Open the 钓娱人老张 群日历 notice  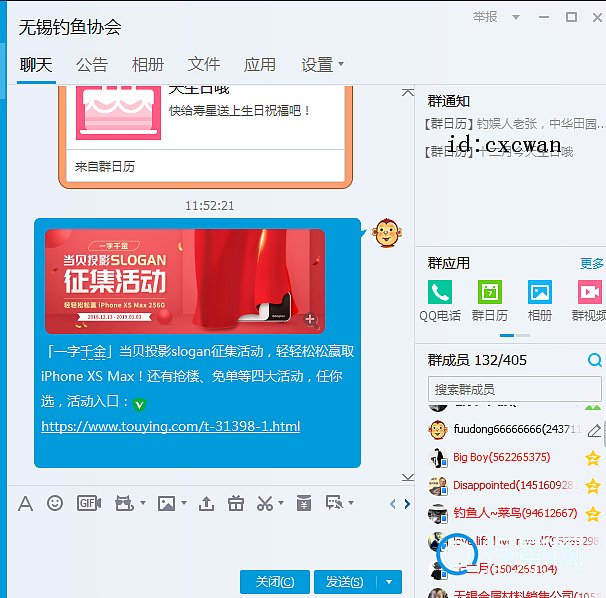tap(515, 124)
